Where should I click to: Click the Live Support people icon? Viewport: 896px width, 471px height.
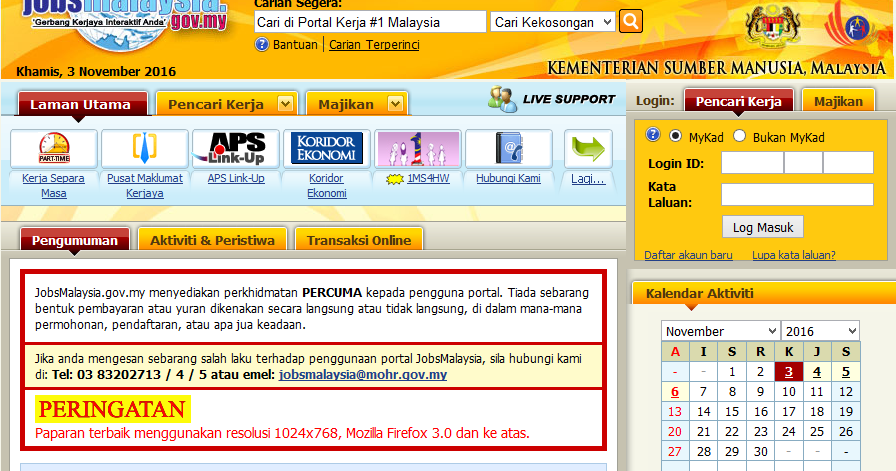click(x=502, y=99)
